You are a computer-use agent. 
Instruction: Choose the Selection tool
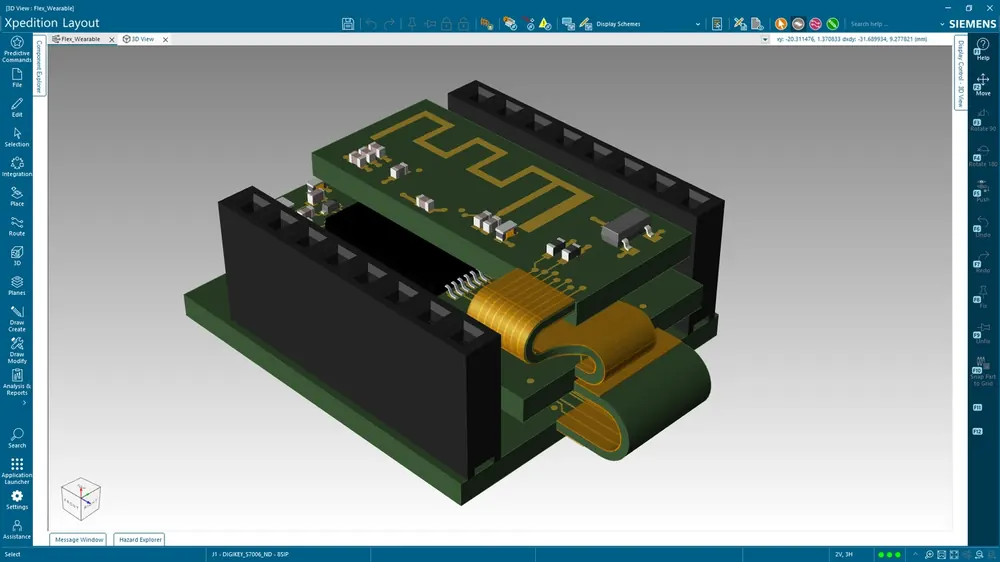tap(17, 137)
